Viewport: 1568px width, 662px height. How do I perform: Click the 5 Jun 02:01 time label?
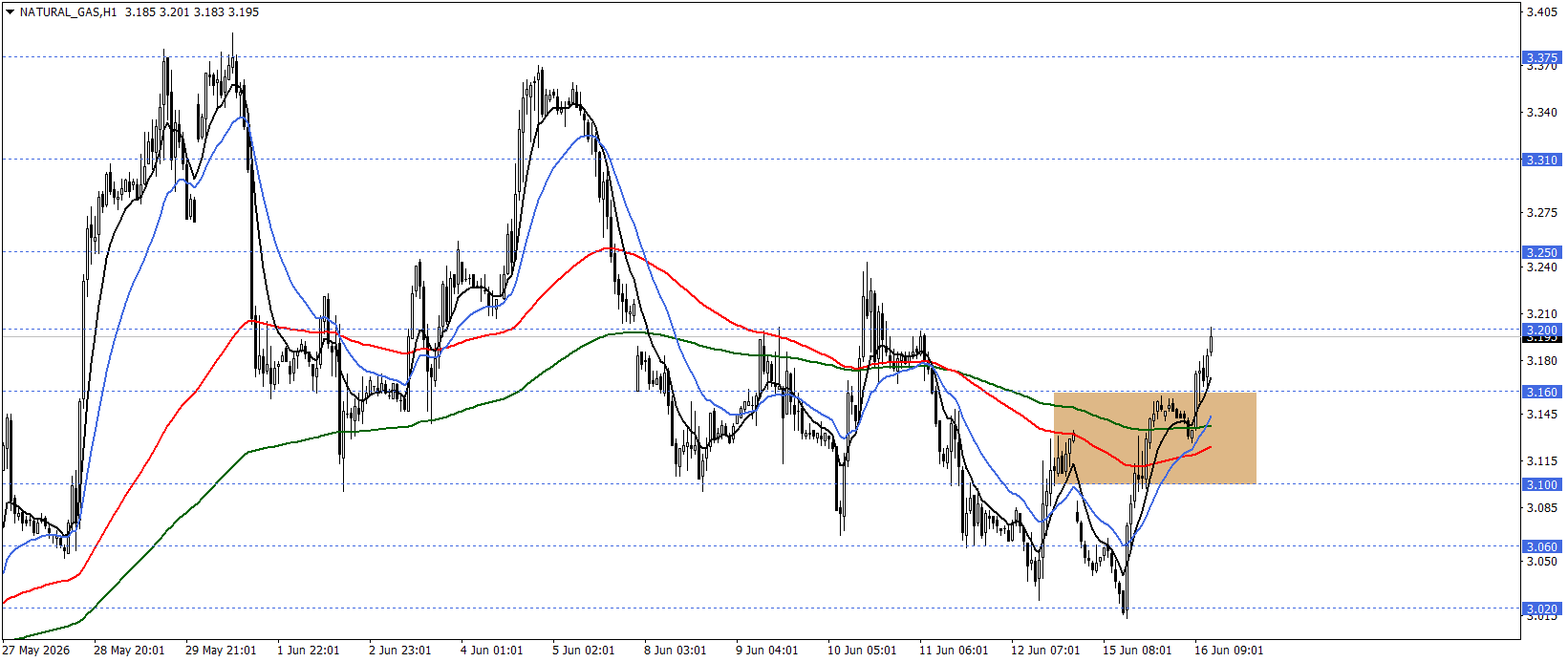click(584, 651)
